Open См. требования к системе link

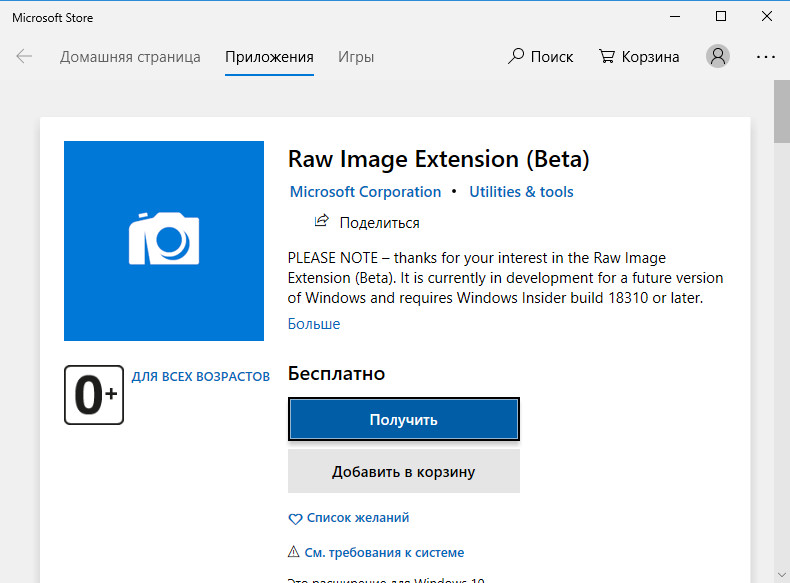376,553
